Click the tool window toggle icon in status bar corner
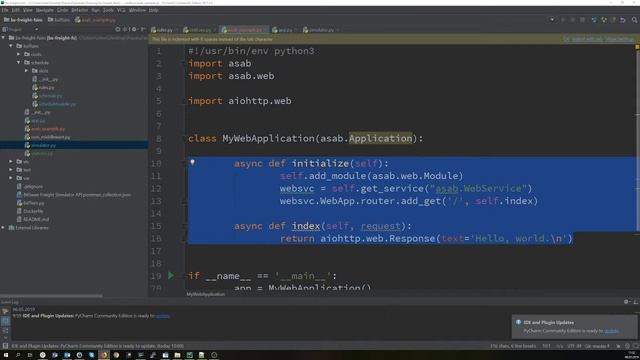The image size is (640, 360). pos(5,346)
